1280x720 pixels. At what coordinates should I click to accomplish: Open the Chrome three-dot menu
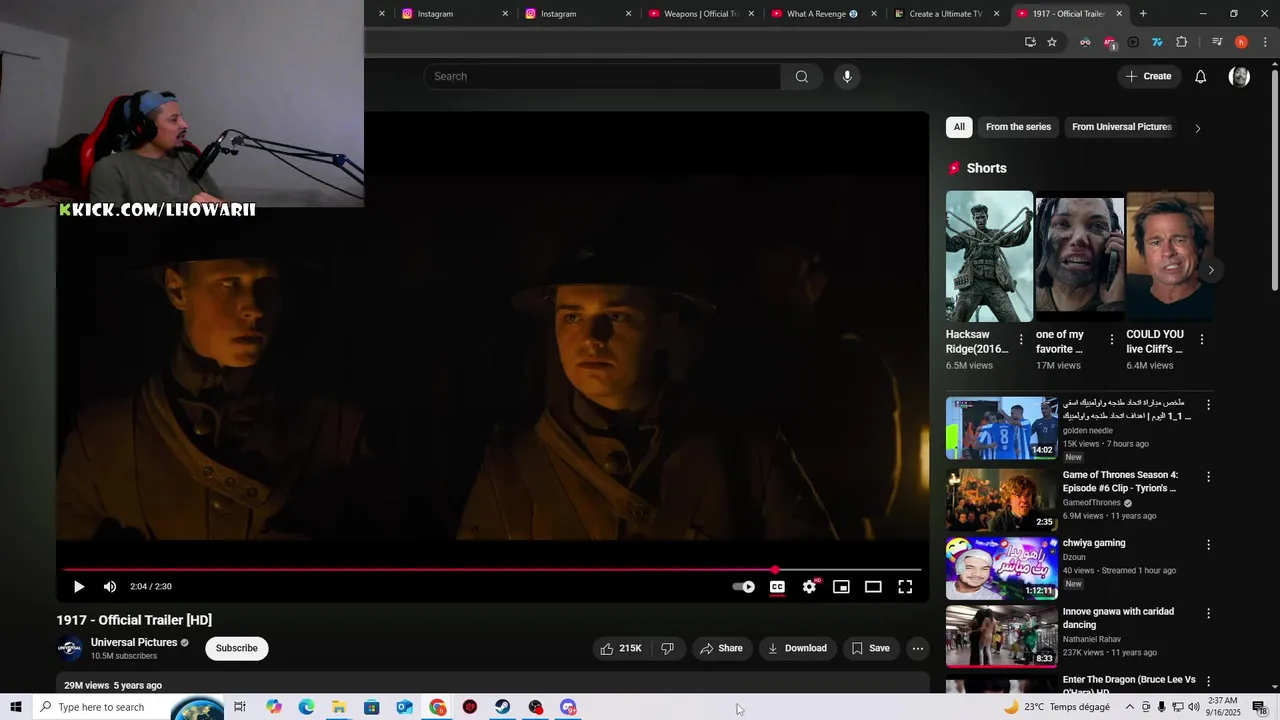point(1265,42)
